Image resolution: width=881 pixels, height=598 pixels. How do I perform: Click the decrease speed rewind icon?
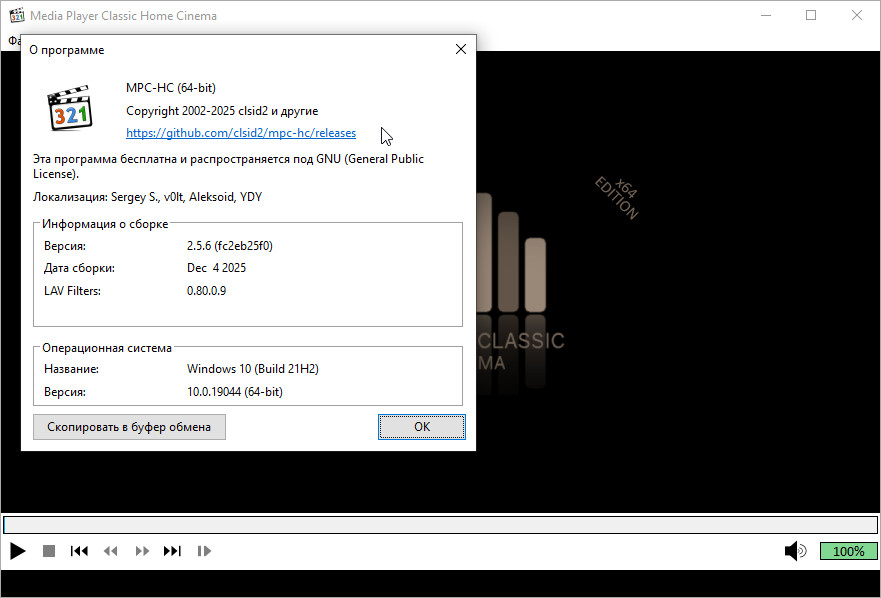[111, 551]
